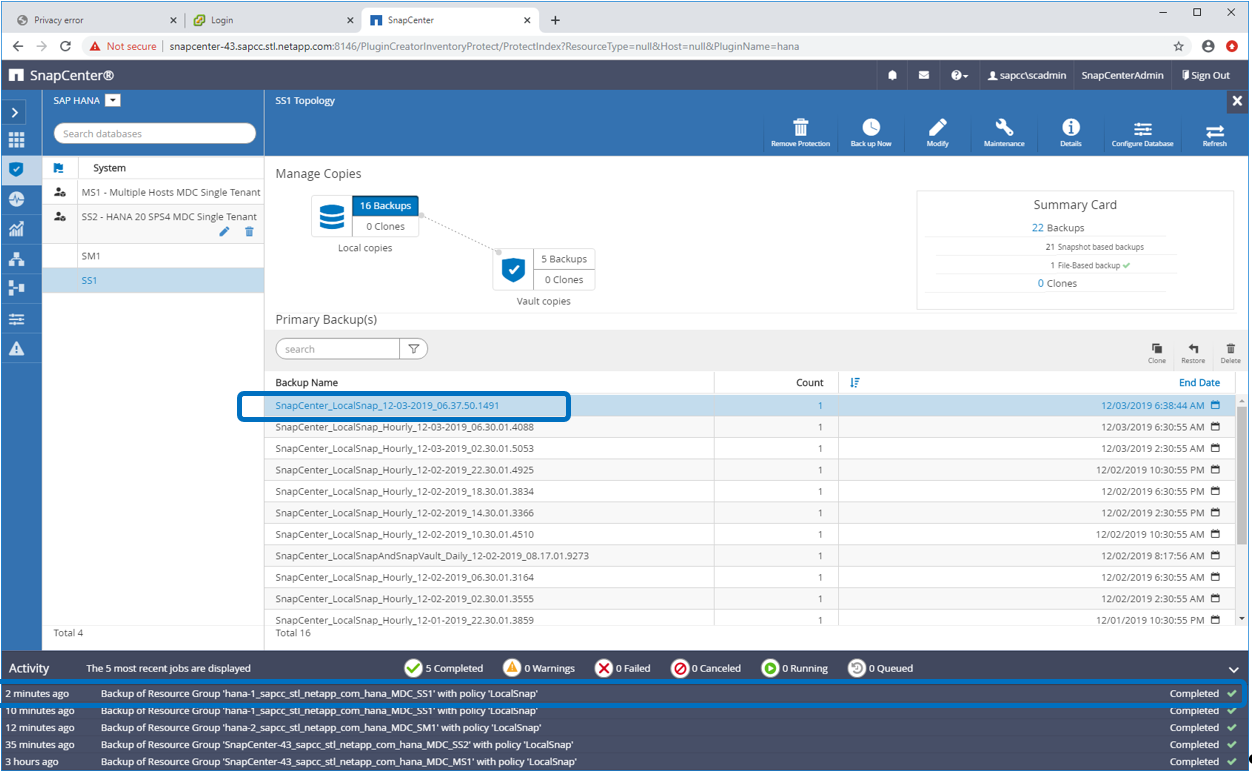The image size is (1252, 772).
Task: Click the Details info icon
Action: pos(1070,128)
